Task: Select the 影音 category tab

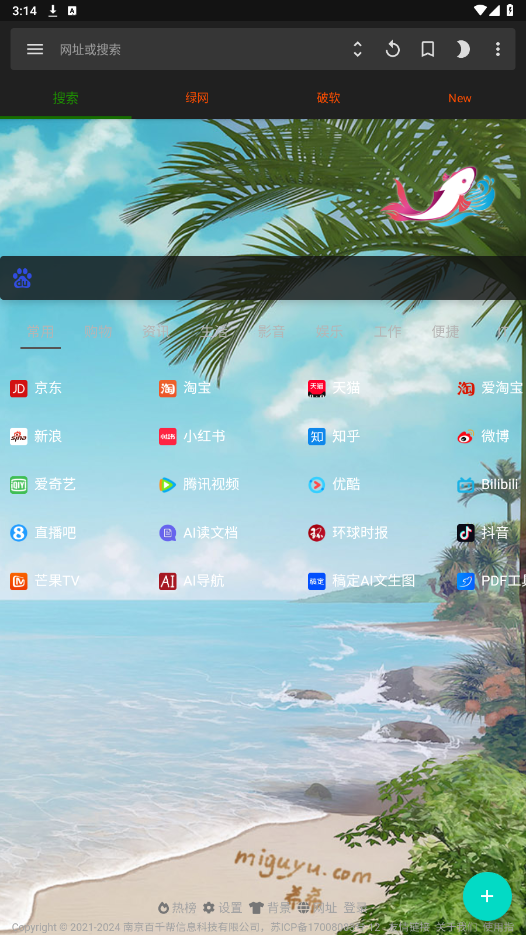Action: 271,332
